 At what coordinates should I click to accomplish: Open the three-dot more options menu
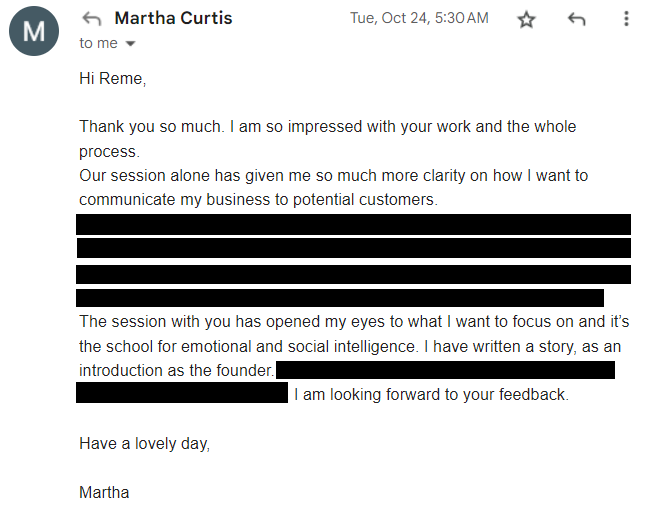tap(626, 19)
